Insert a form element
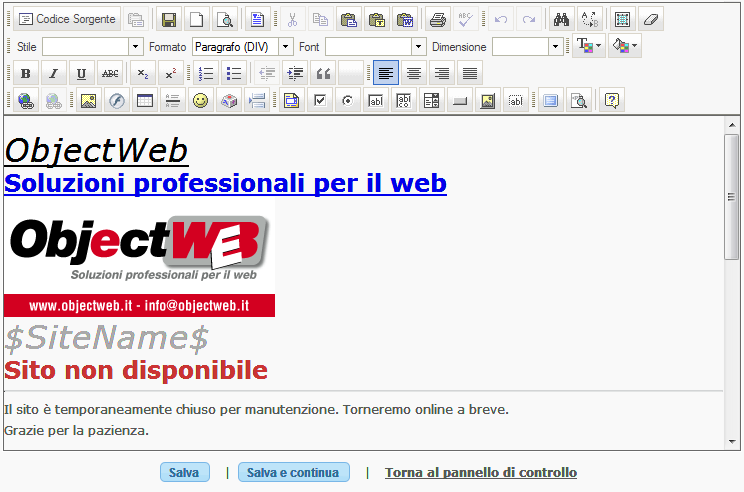This screenshot has width=744, height=492. [292, 100]
